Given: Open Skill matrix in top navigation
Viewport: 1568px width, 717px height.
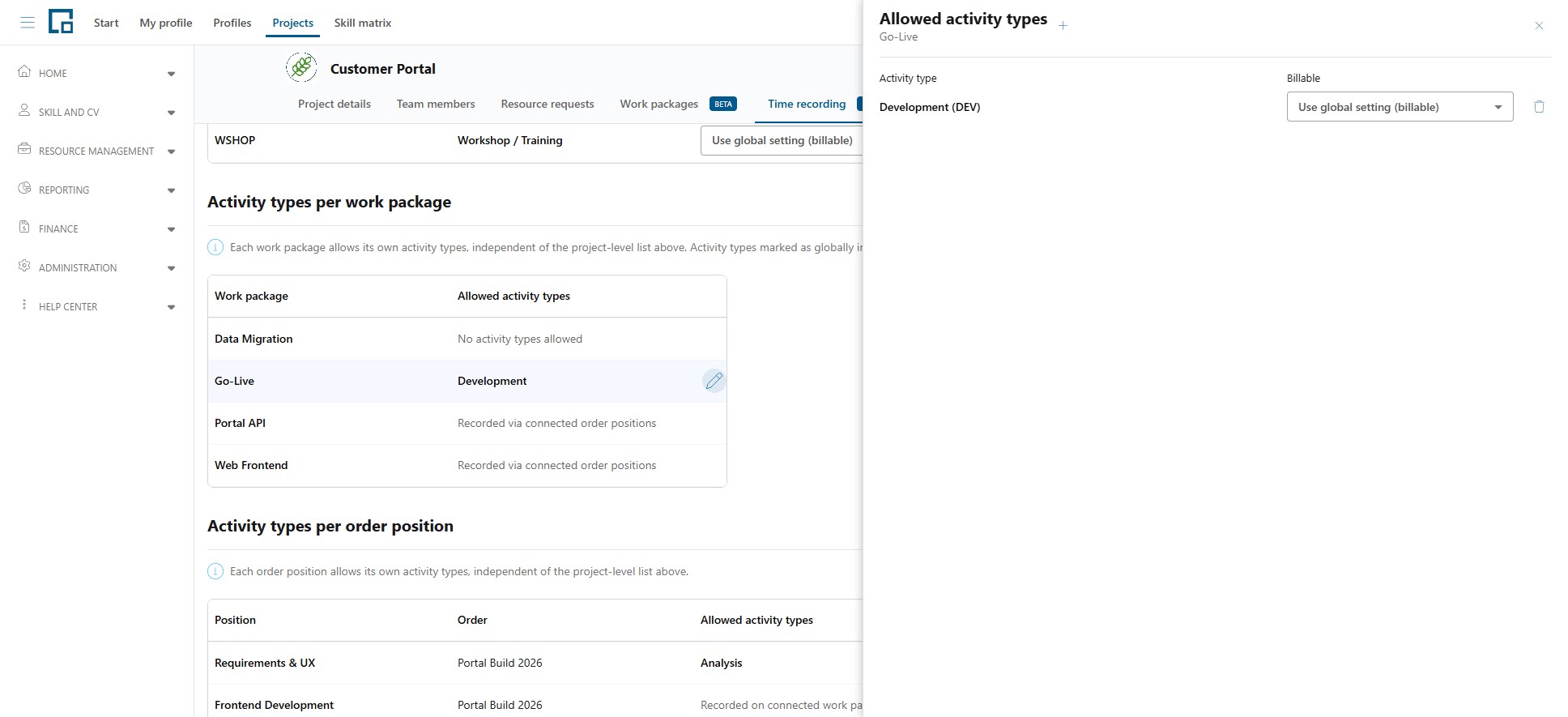Looking at the screenshot, I should pos(363,23).
